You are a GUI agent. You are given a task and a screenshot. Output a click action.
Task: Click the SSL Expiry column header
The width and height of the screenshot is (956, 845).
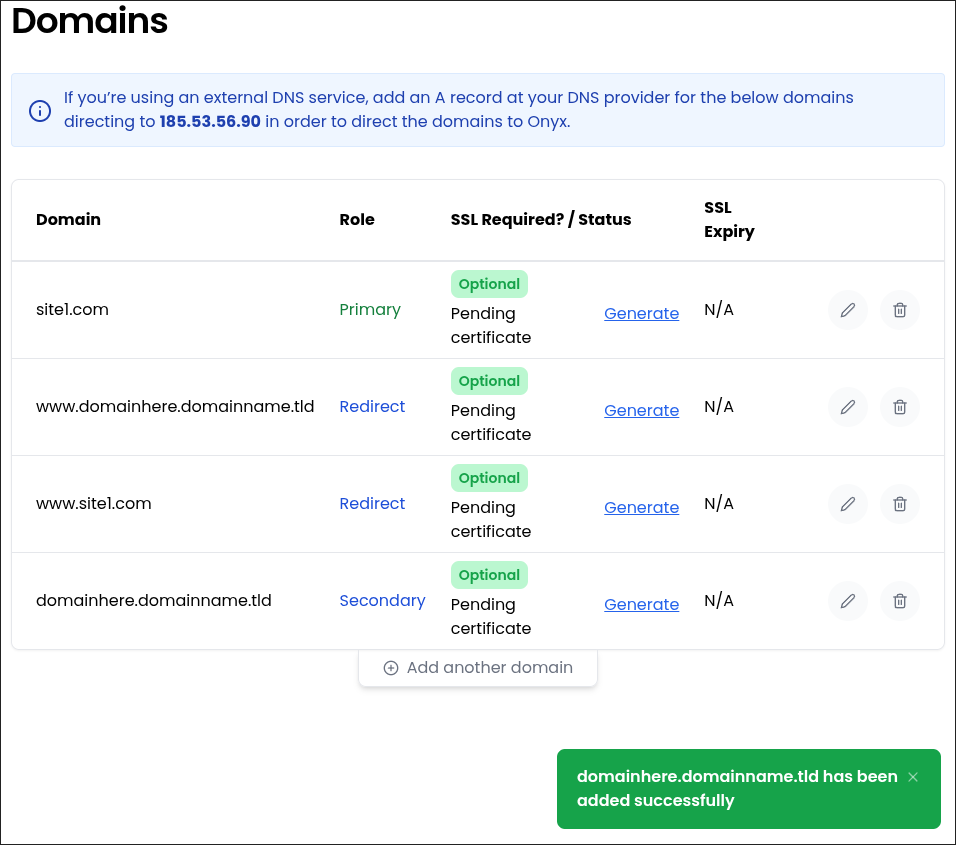pyautogui.click(x=729, y=219)
